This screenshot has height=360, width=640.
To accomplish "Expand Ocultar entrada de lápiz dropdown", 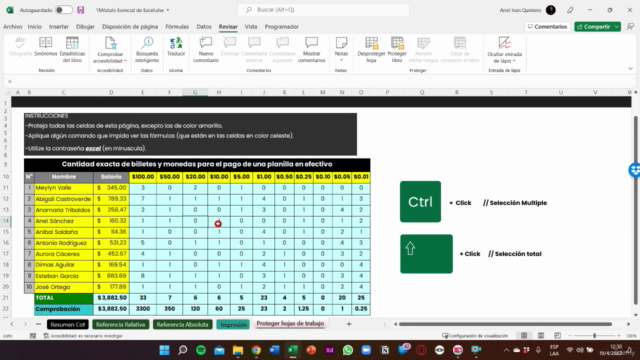I will [x=514, y=61].
